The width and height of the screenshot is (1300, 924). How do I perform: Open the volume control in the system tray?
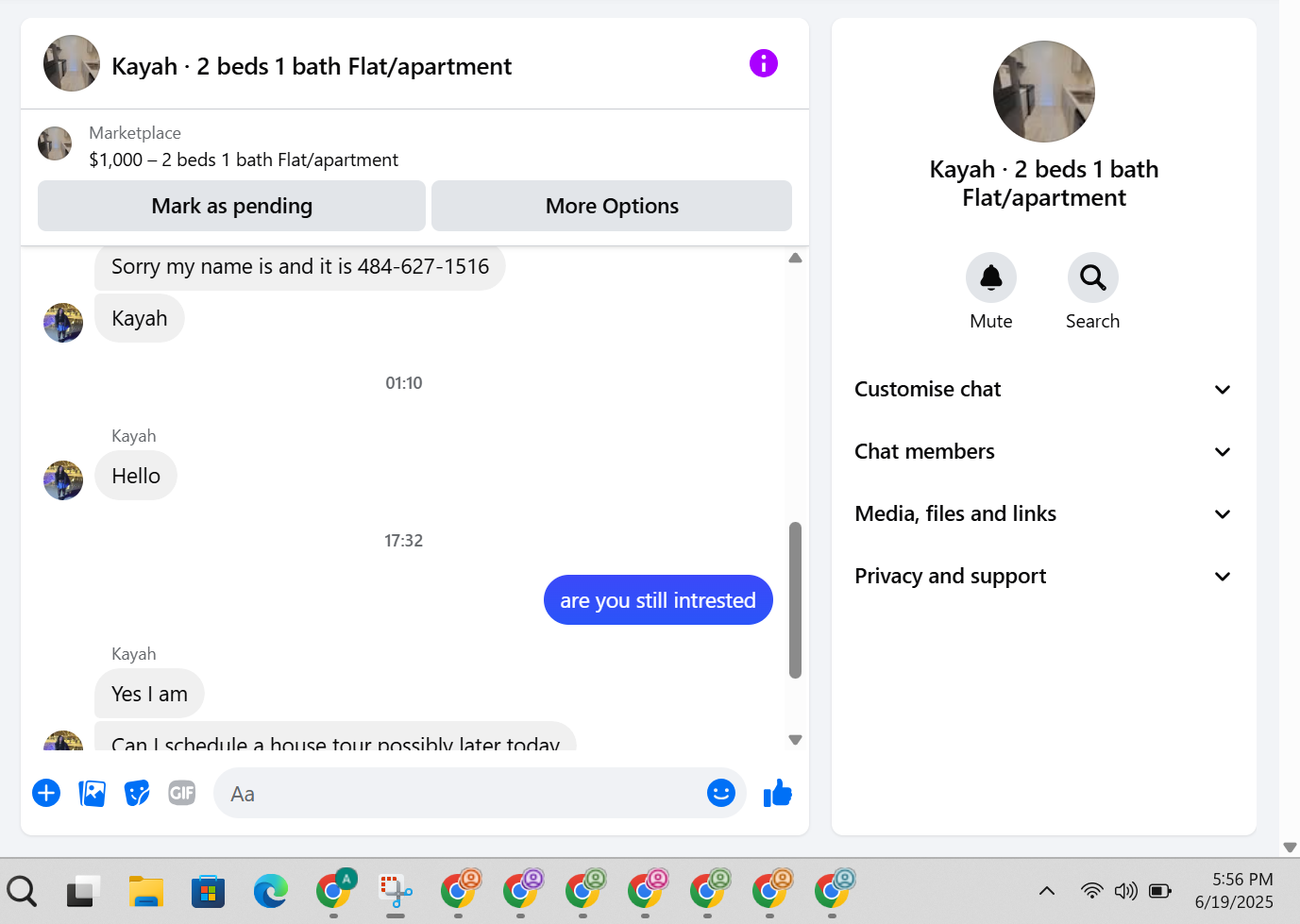coord(1126,890)
